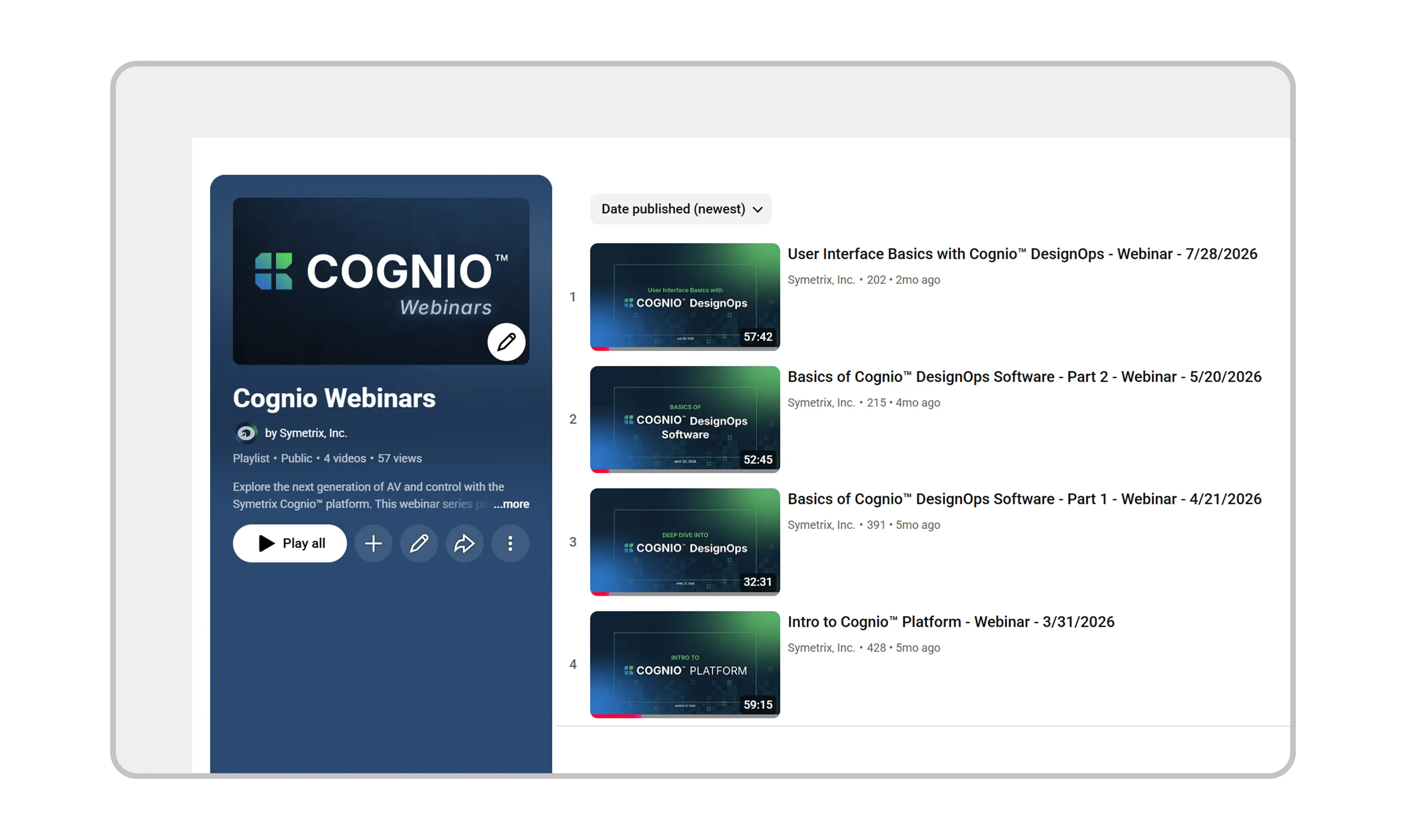Open the by Symetrix, Inc. channel link

[306, 433]
